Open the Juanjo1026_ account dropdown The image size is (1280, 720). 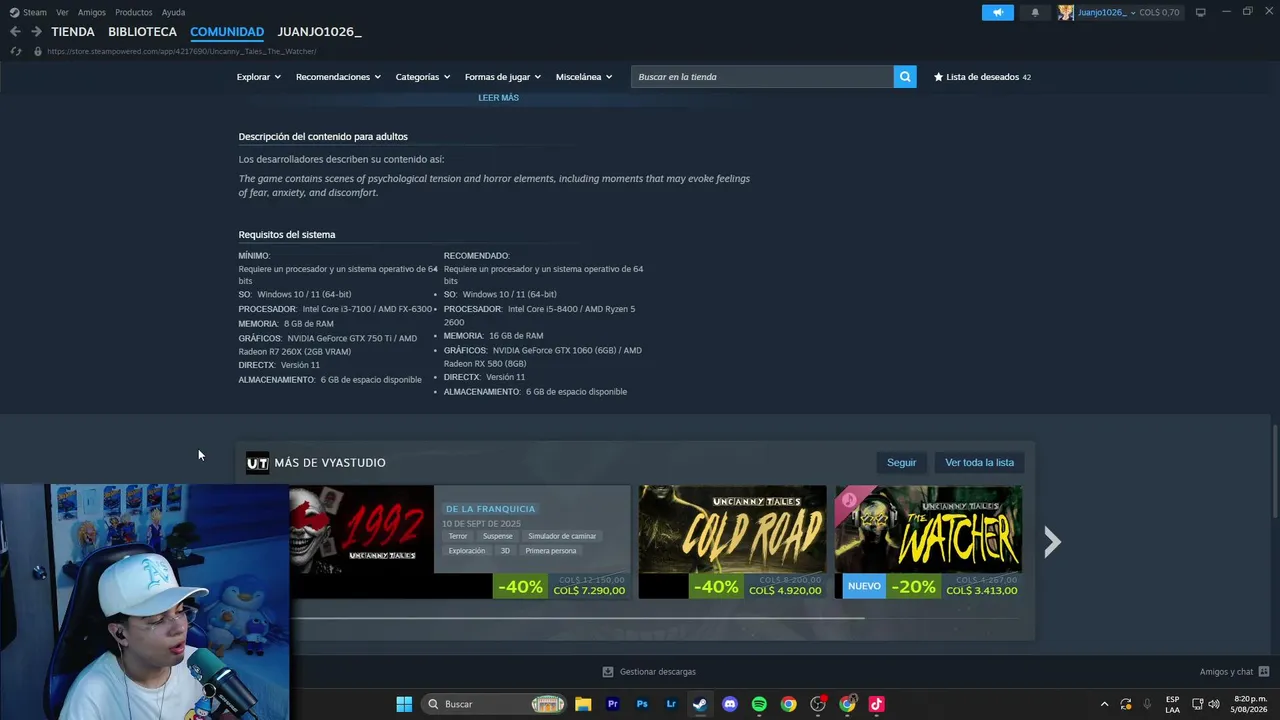[1107, 12]
